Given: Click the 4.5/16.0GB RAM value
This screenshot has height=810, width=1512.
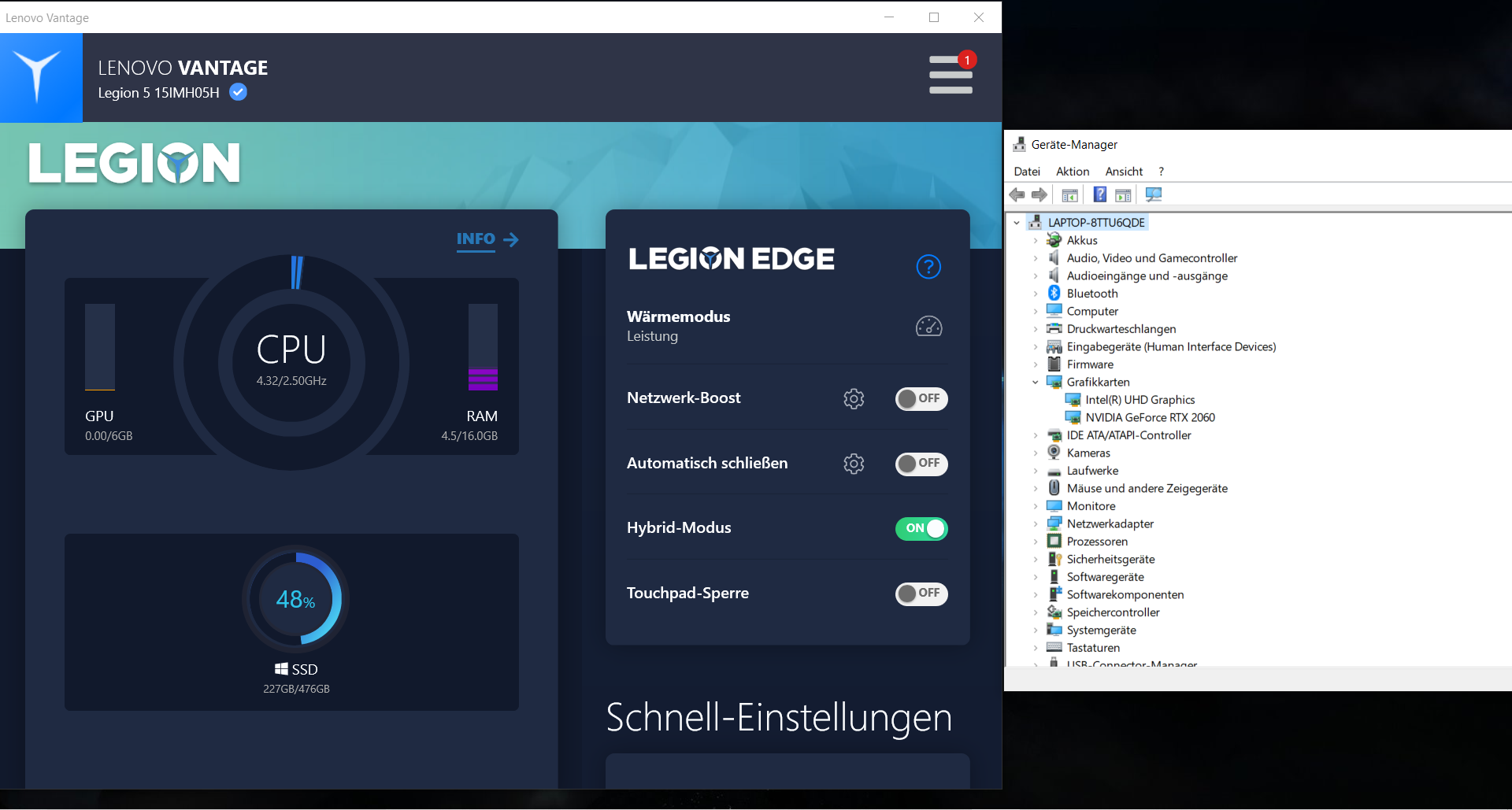Looking at the screenshot, I should click(469, 436).
